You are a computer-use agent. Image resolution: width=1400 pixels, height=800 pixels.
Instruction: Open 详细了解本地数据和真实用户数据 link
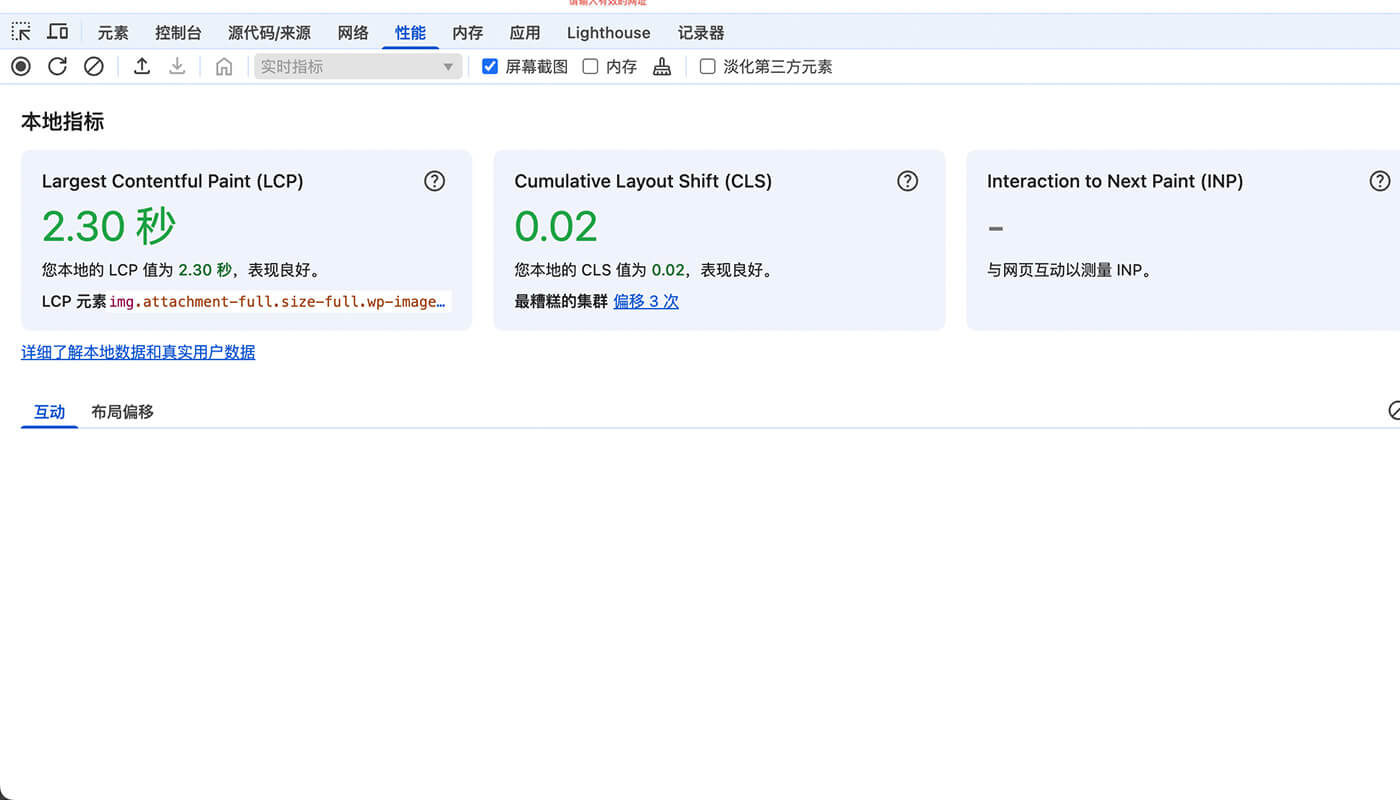pos(138,352)
